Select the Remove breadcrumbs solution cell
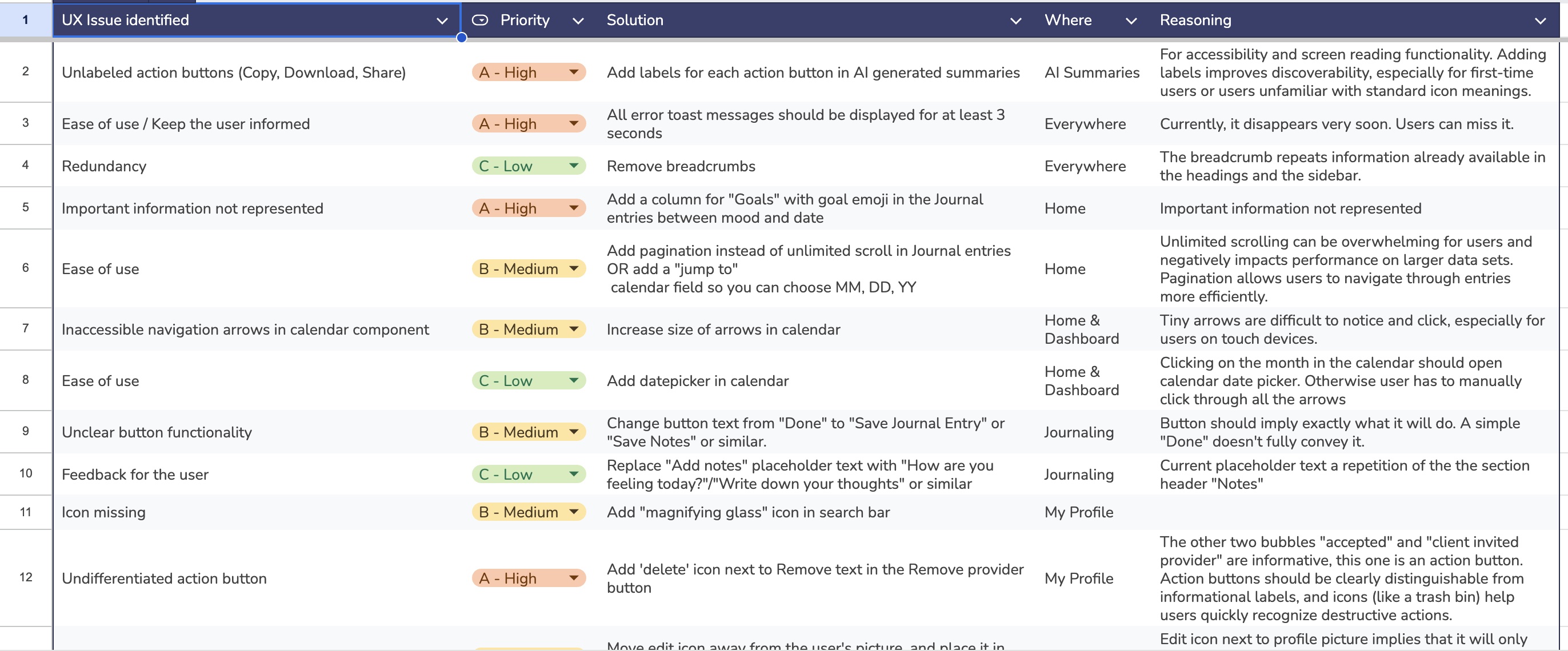This screenshot has width=1568, height=651. [681, 166]
